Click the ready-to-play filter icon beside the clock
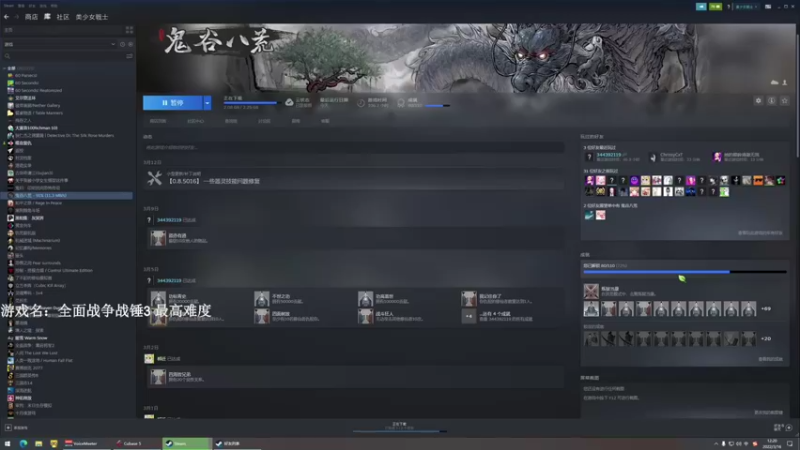This screenshot has height=450, width=800. (x=130, y=44)
